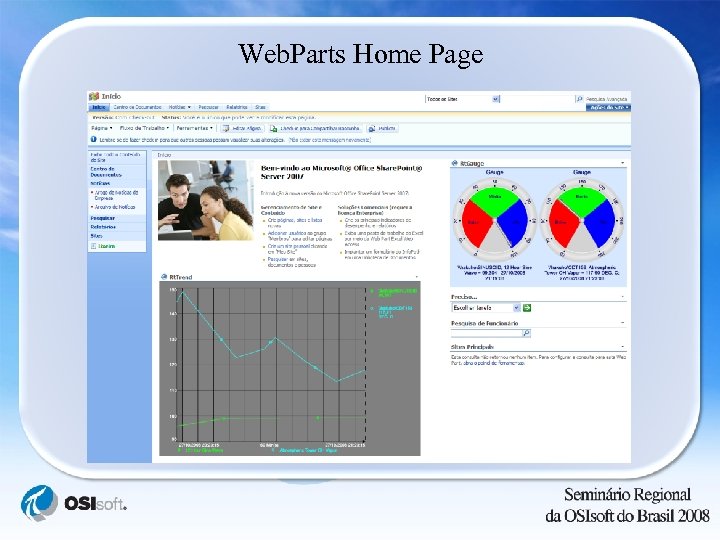The height and width of the screenshot is (540, 720).
Task: Click the blue info icon in message bar
Action: [x=94, y=140]
